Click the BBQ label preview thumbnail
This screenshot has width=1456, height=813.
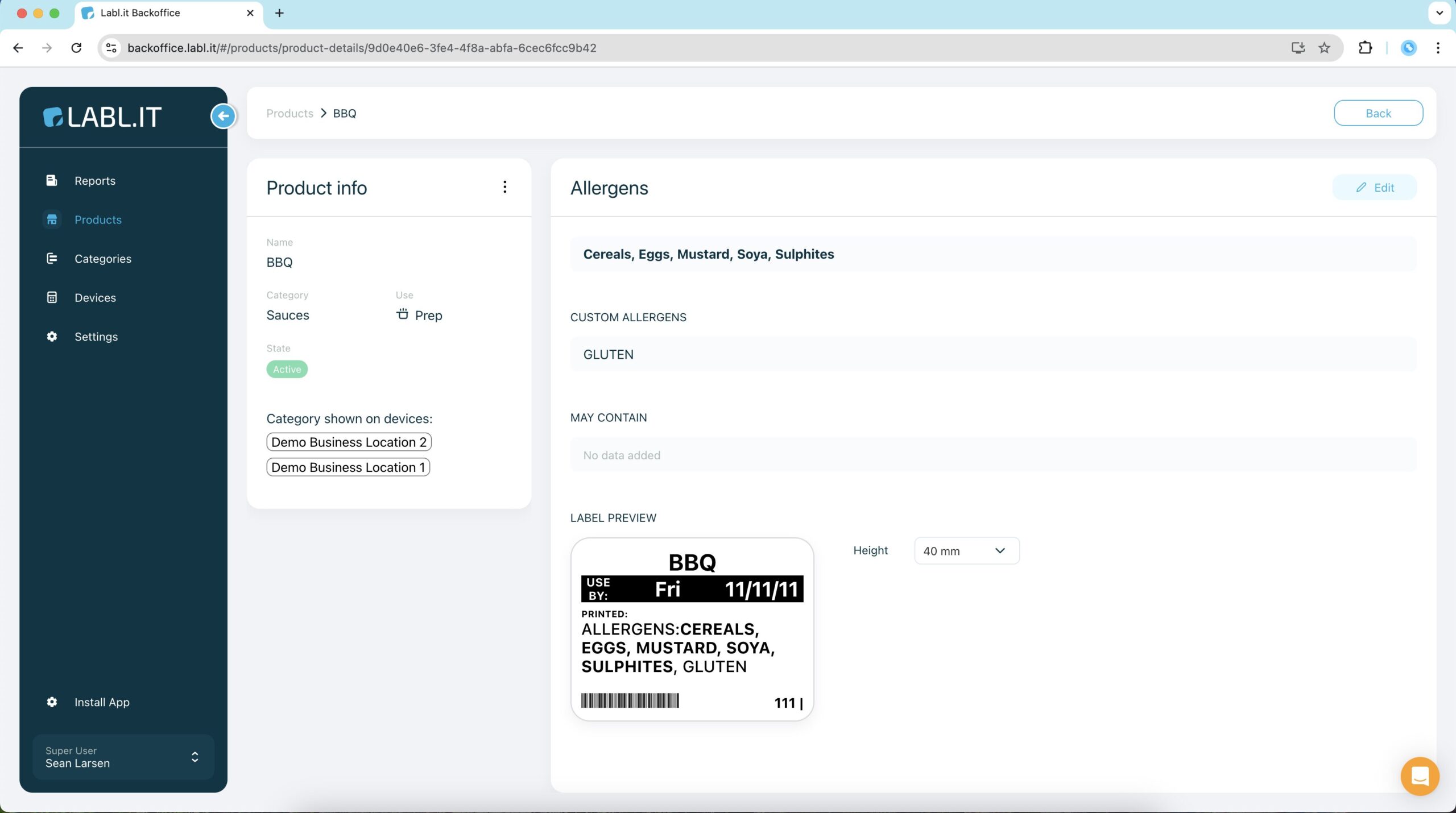point(692,629)
